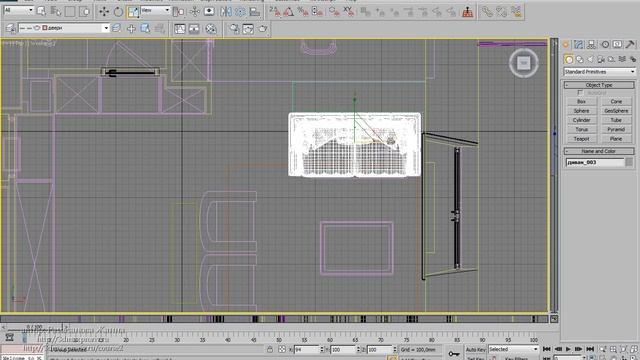Click the Select by Name icon
This screenshot has width=640, height=360.
pyautogui.click(x=56, y=12)
